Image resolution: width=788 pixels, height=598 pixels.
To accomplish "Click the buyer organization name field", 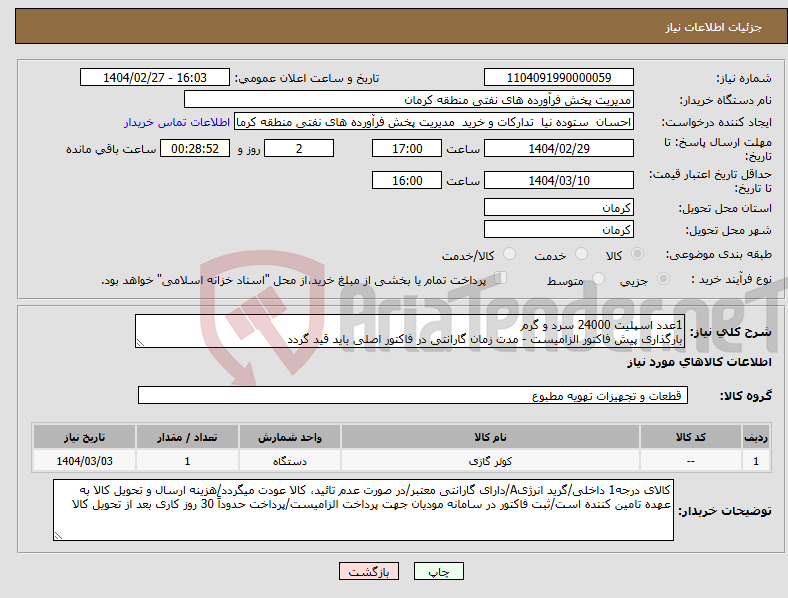I will click(409, 99).
